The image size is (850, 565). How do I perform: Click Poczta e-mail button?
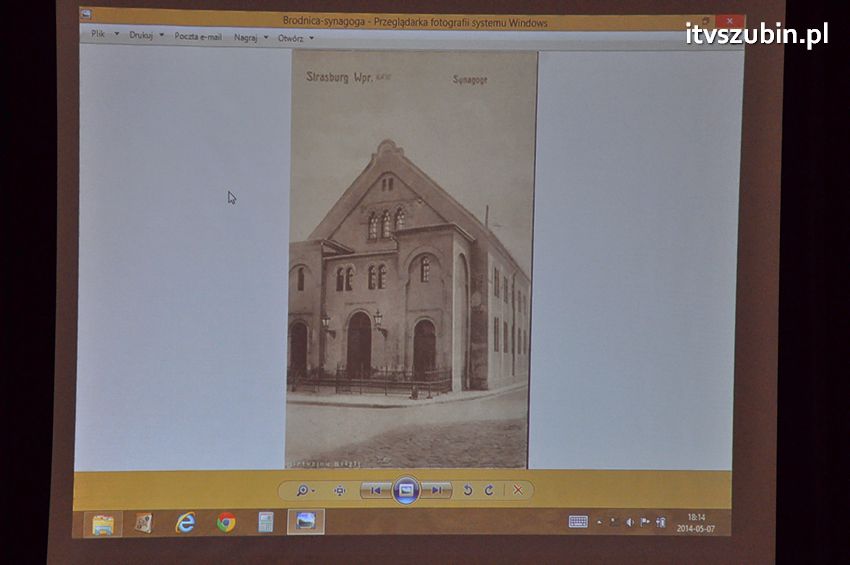pyautogui.click(x=198, y=36)
